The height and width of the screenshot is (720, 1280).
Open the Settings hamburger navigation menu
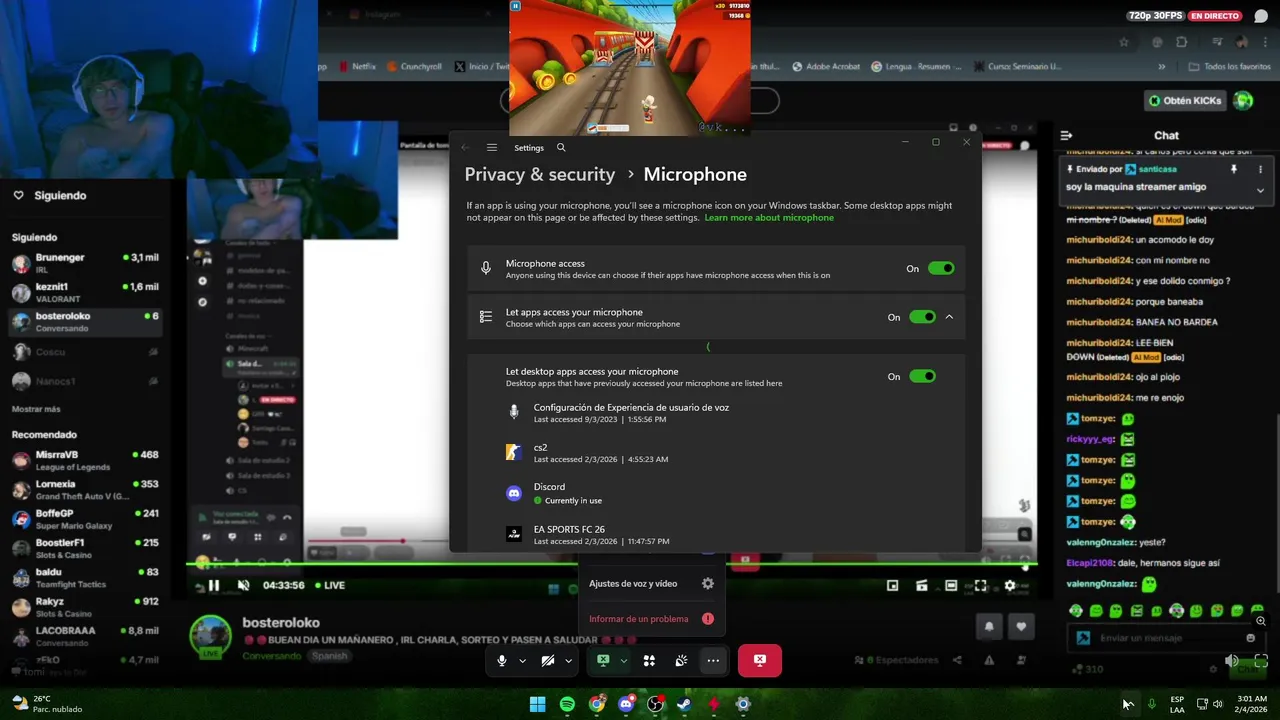tap(492, 147)
